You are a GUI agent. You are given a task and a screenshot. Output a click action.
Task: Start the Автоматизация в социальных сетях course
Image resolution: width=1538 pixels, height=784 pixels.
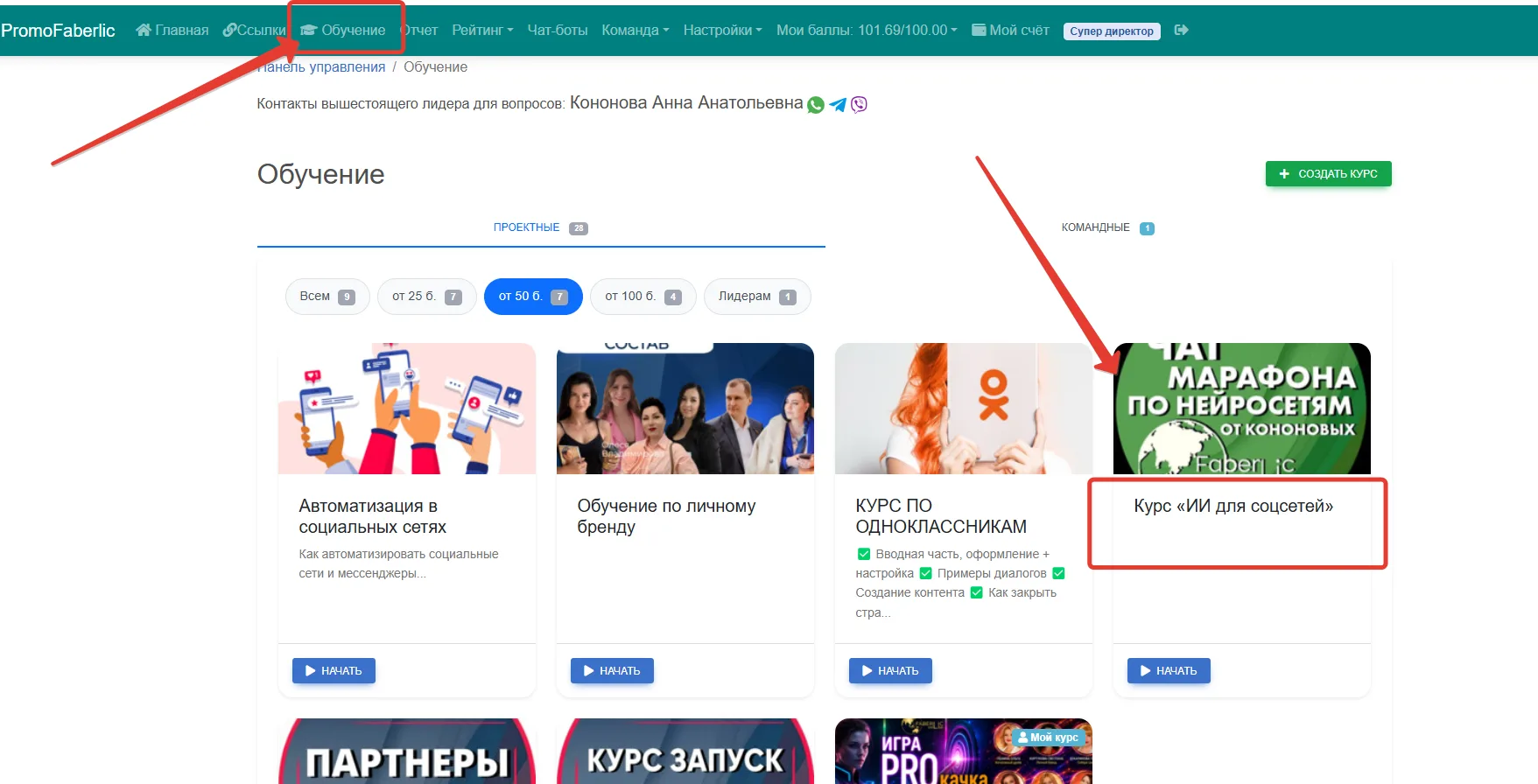point(334,671)
